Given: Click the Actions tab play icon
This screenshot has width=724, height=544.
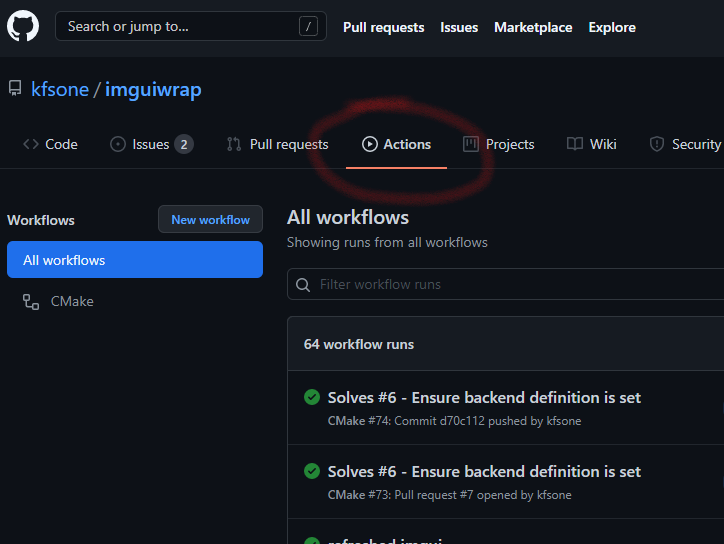Looking at the screenshot, I should click(369, 144).
